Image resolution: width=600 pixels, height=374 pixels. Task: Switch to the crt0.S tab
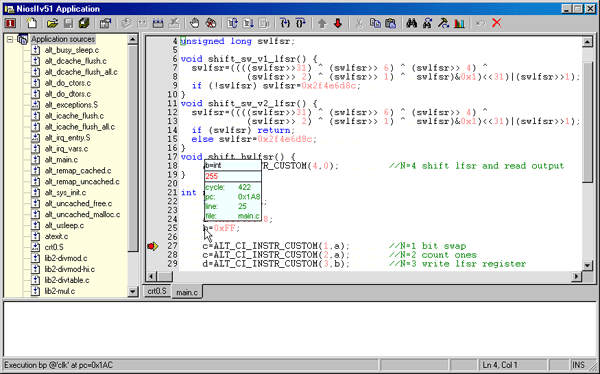[157, 291]
